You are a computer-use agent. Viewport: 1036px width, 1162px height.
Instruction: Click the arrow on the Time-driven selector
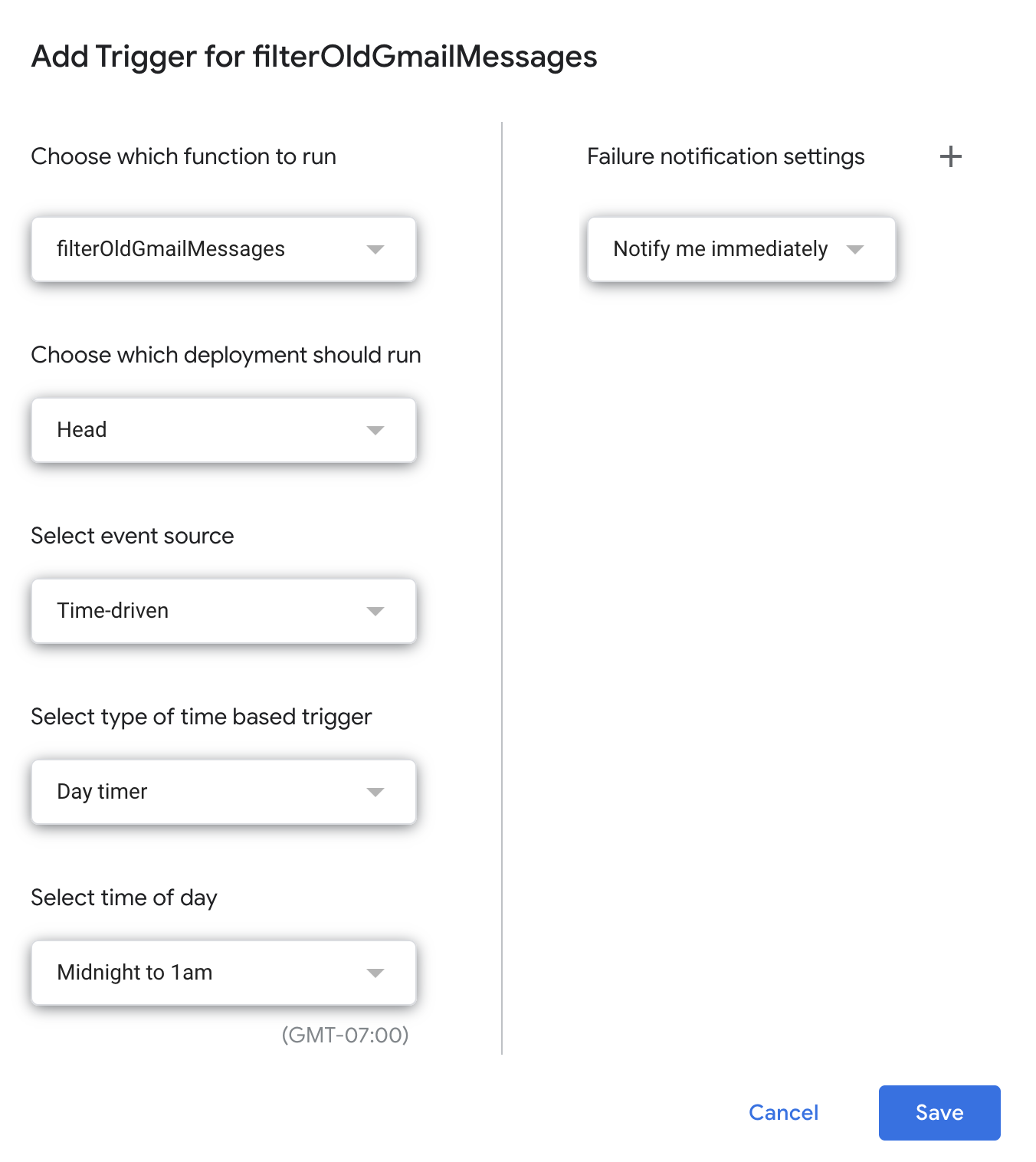tap(375, 611)
